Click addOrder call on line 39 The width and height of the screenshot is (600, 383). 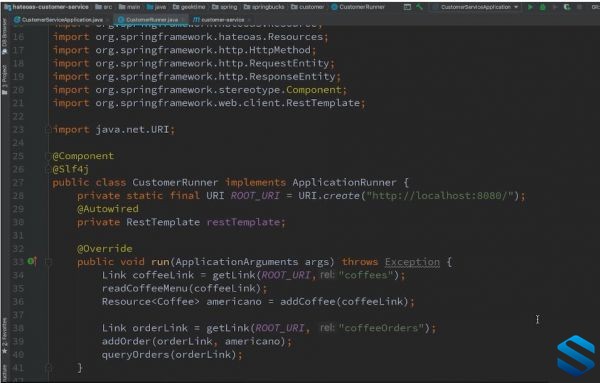126,341
